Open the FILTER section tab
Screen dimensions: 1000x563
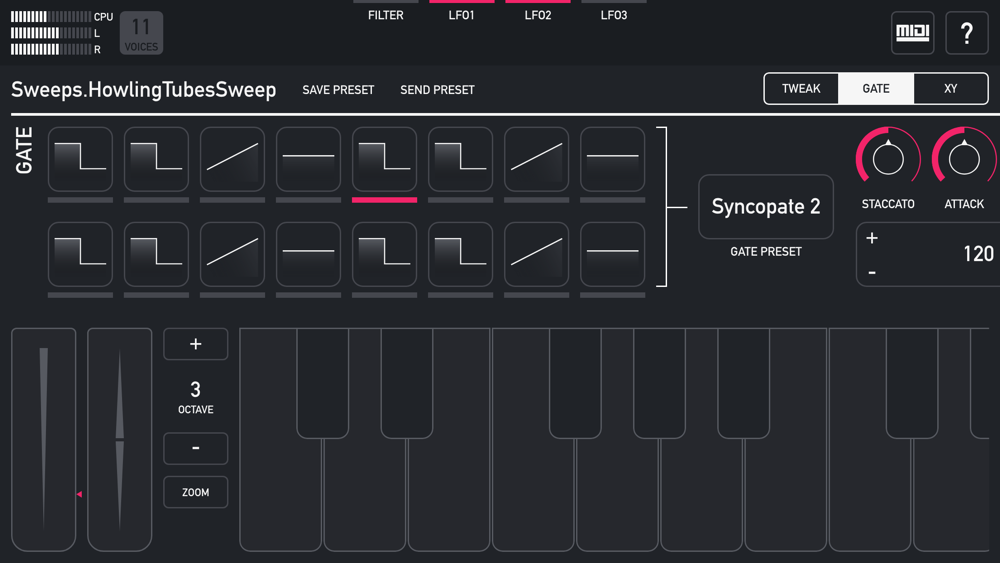[386, 11]
